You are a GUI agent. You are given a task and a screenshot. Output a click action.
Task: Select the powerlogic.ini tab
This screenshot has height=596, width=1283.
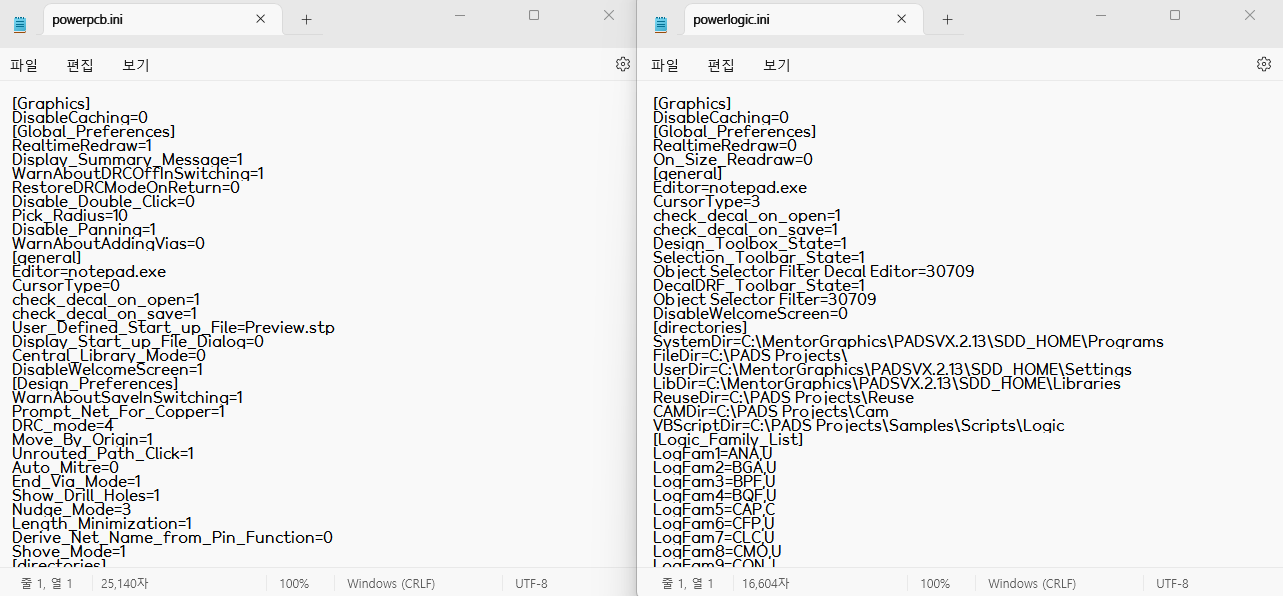click(781, 19)
